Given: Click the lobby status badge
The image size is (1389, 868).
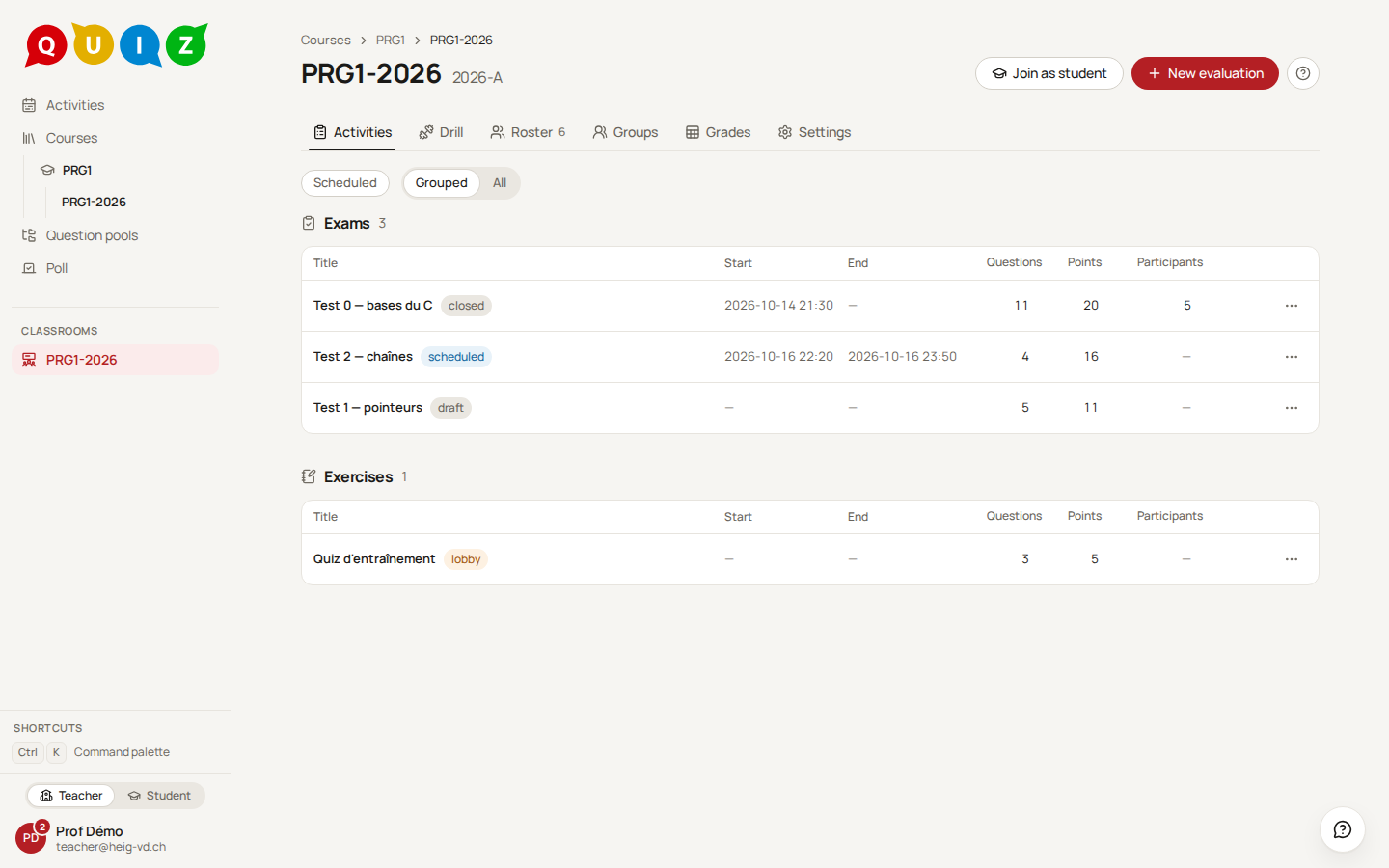Looking at the screenshot, I should (x=466, y=559).
